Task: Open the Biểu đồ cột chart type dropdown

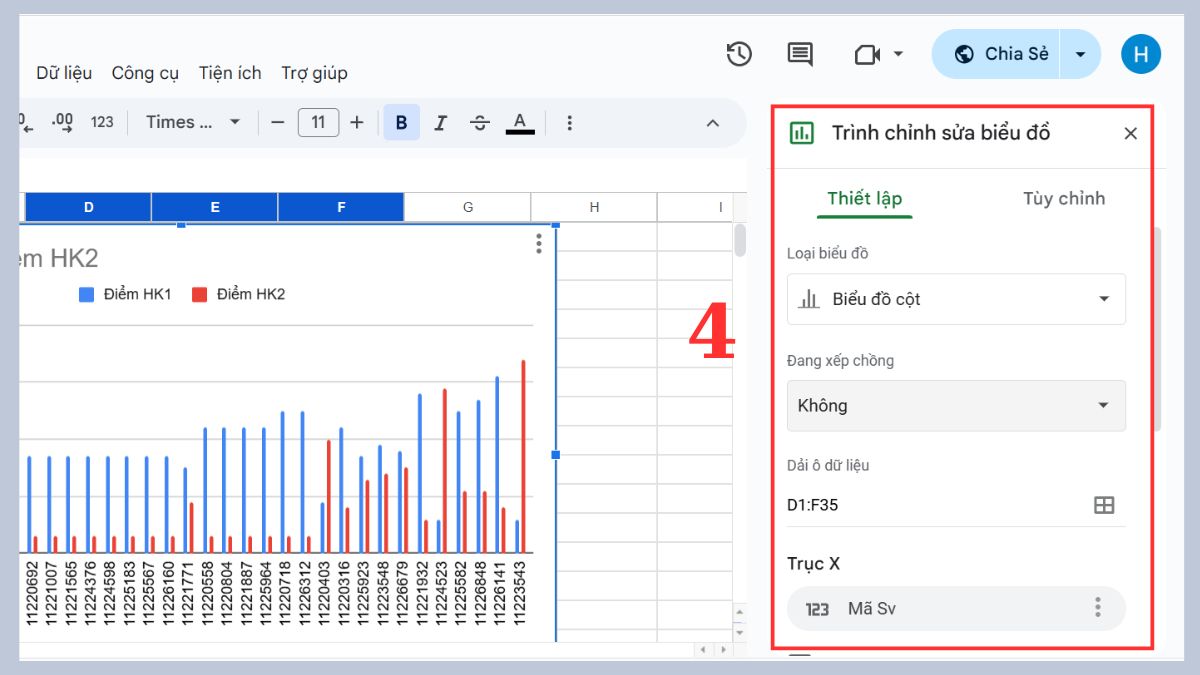Action: point(956,299)
